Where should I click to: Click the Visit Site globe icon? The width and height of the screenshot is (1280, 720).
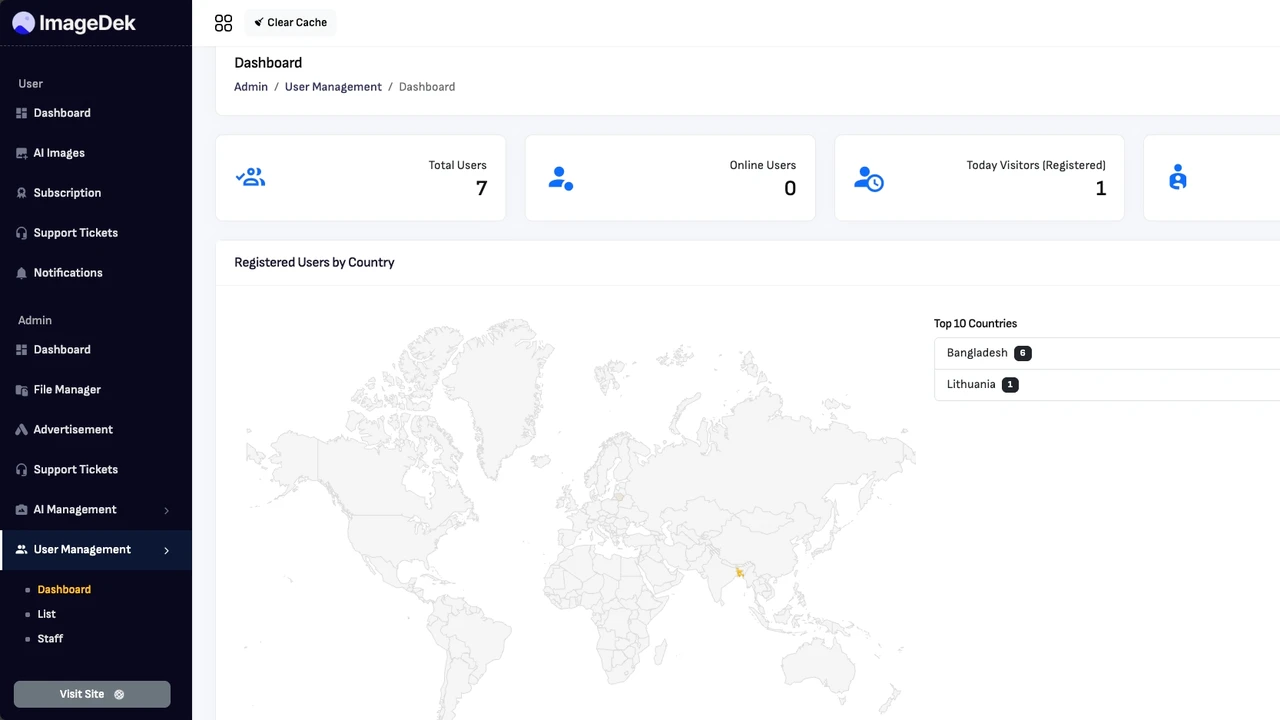click(119, 694)
